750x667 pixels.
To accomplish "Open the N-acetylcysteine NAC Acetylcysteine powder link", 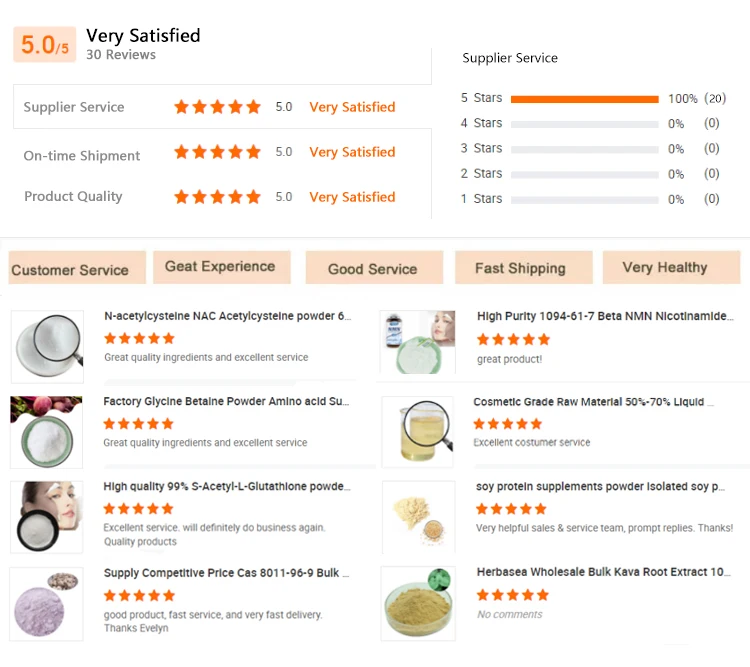I will [227, 316].
